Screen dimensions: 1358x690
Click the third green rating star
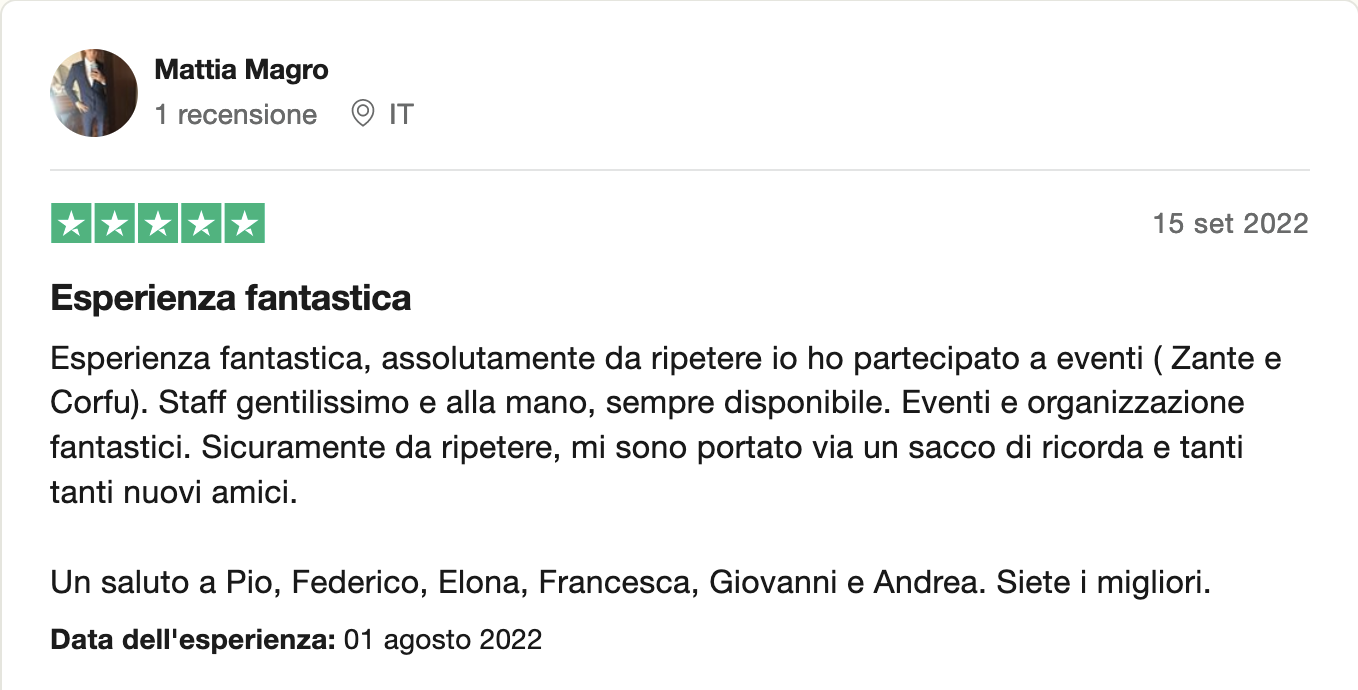158,224
